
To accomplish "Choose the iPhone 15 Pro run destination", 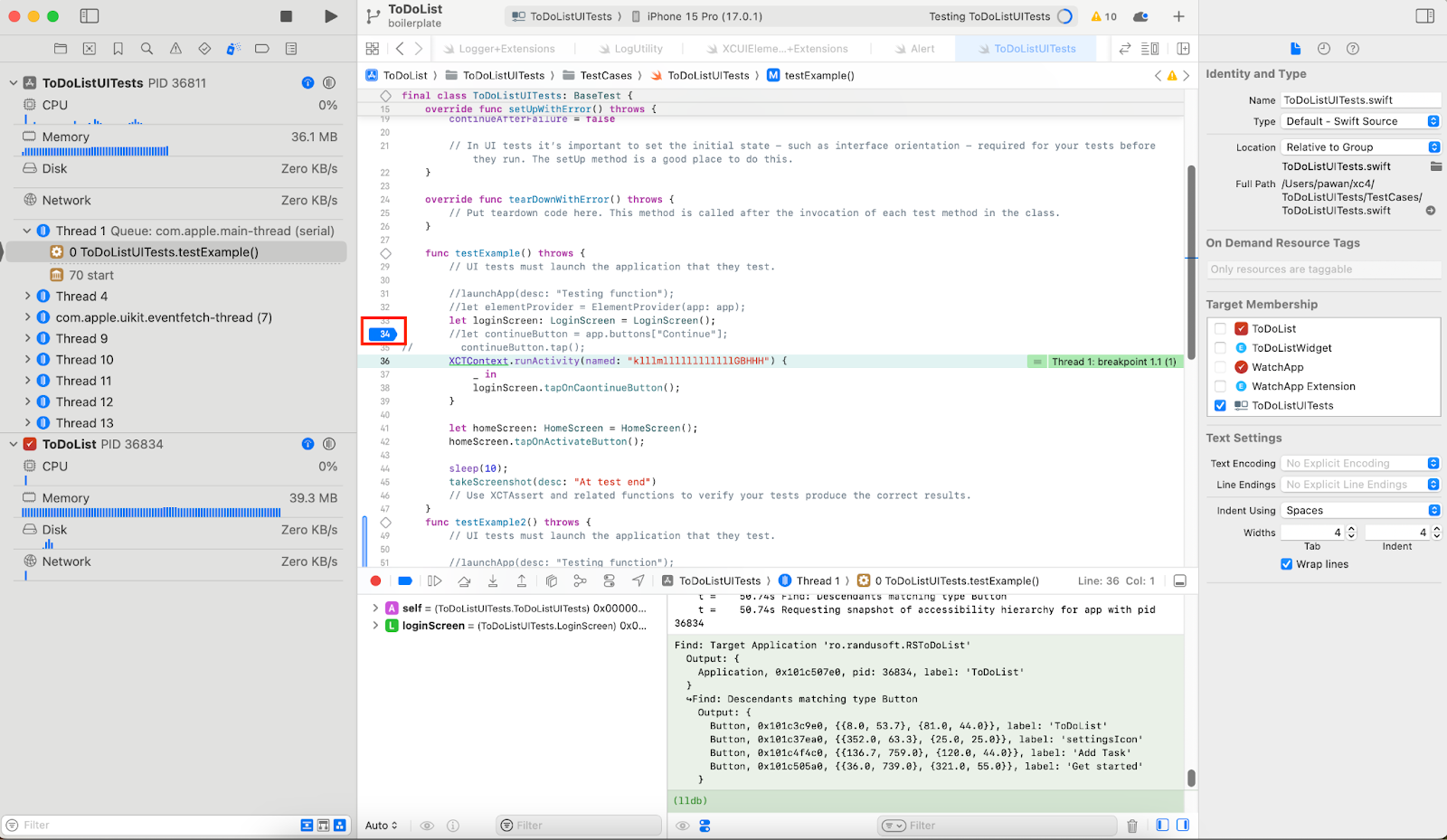I will point(696,16).
